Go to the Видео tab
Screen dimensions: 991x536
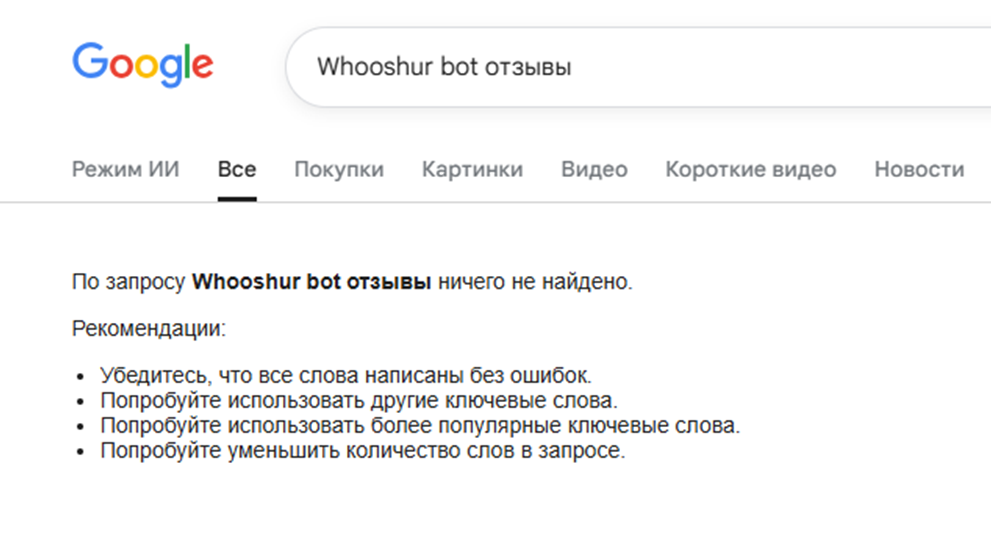coord(594,170)
